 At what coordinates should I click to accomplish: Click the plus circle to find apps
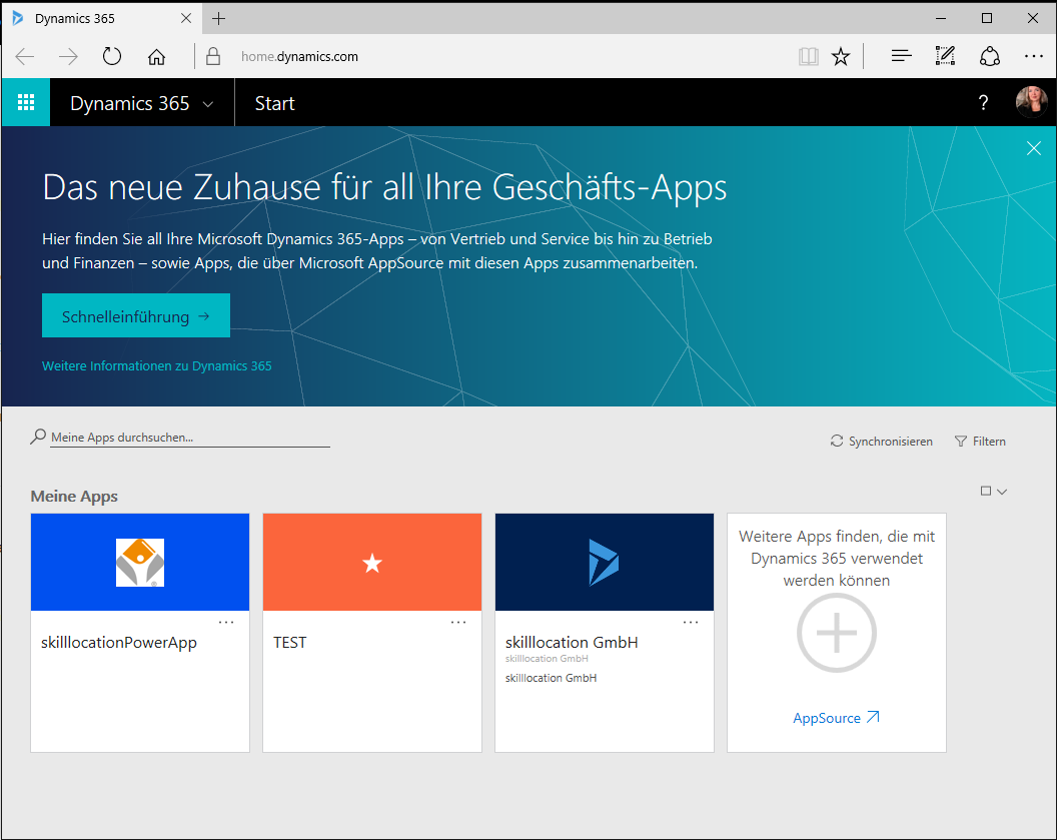click(x=837, y=632)
